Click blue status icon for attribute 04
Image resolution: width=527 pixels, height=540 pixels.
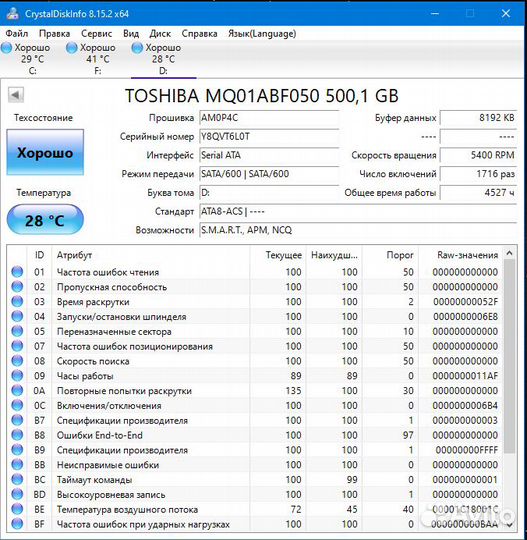pos(17,316)
